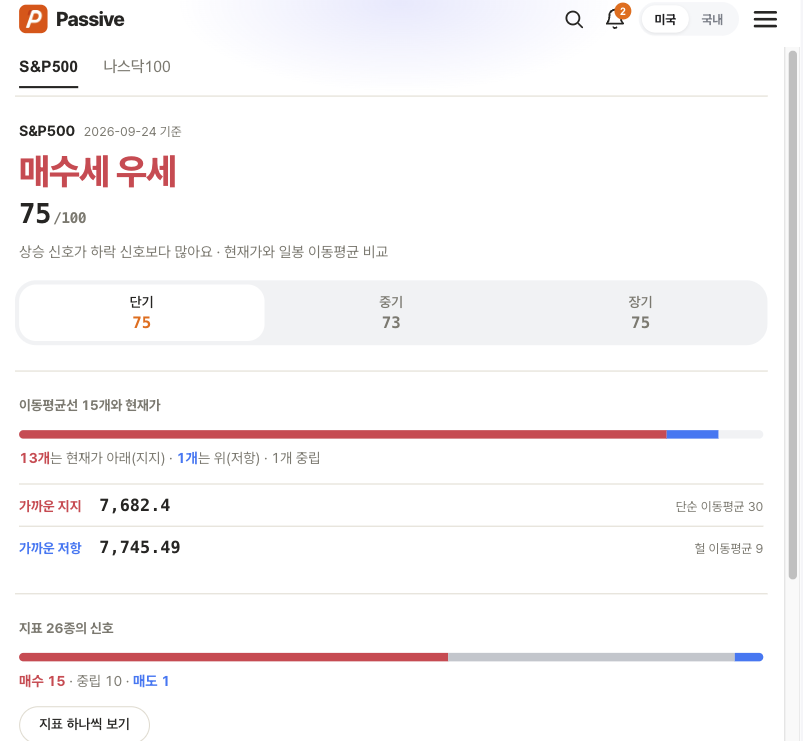Click the Passive brand name

[x=90, y=19]
